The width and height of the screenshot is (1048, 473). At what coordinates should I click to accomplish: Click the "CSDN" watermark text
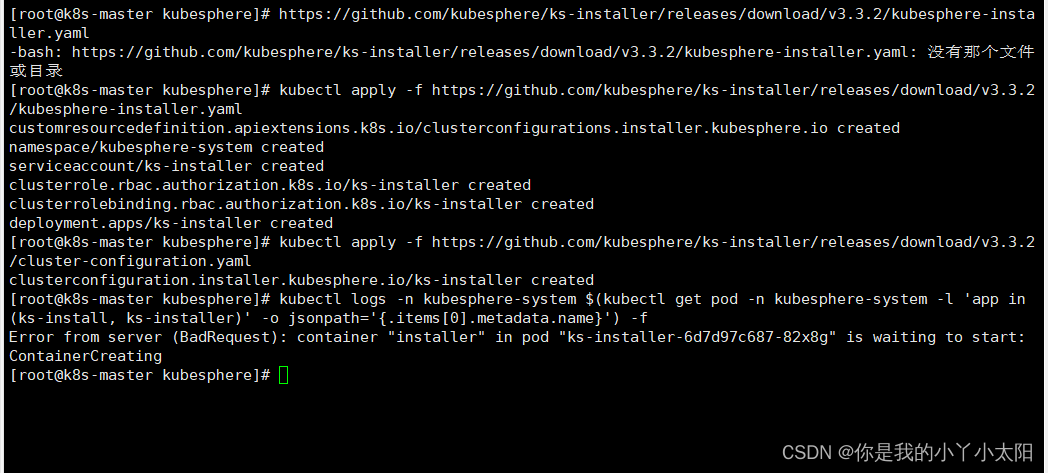(x=806, y=453)
